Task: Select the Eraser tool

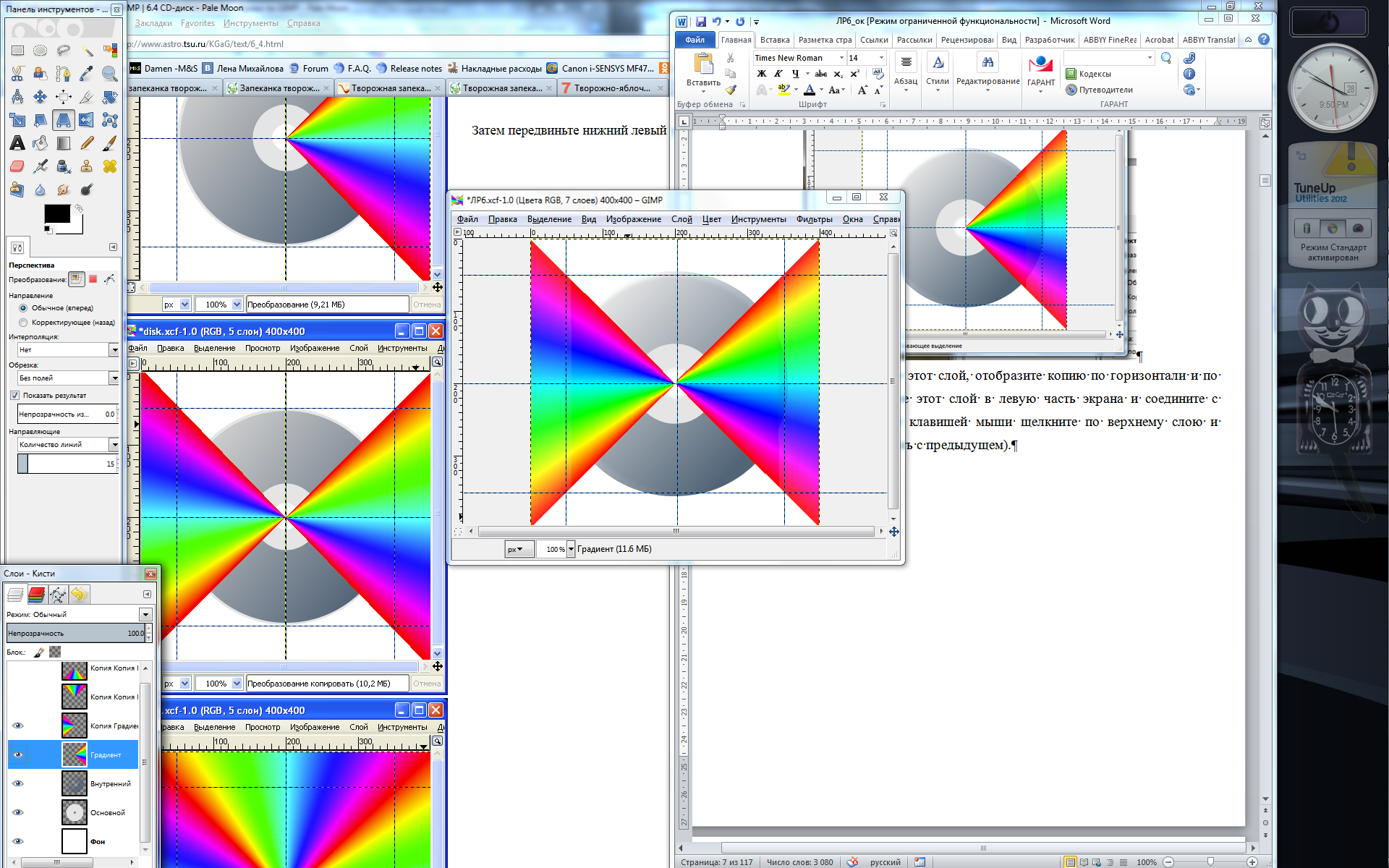Action: [x=17, y=166]
